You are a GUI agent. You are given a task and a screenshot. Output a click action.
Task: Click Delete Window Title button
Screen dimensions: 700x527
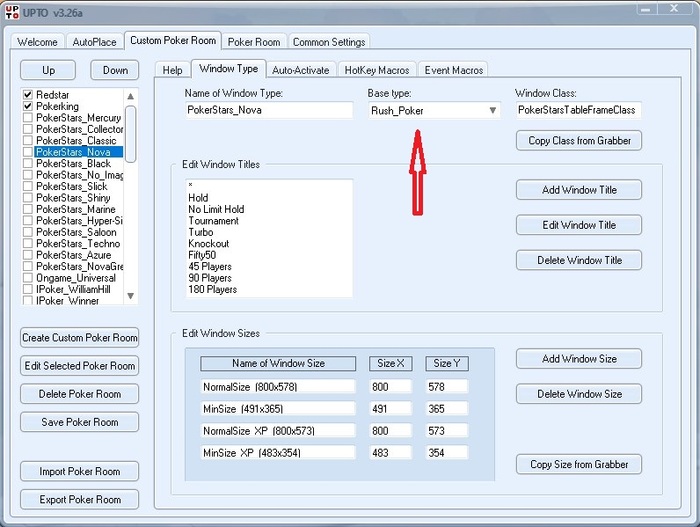pyautogui.click(x=579, y=260)
